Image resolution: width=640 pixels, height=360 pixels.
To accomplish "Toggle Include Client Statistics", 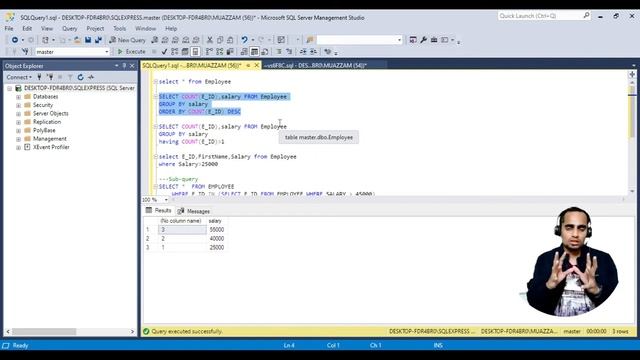I will click(230, 52).
